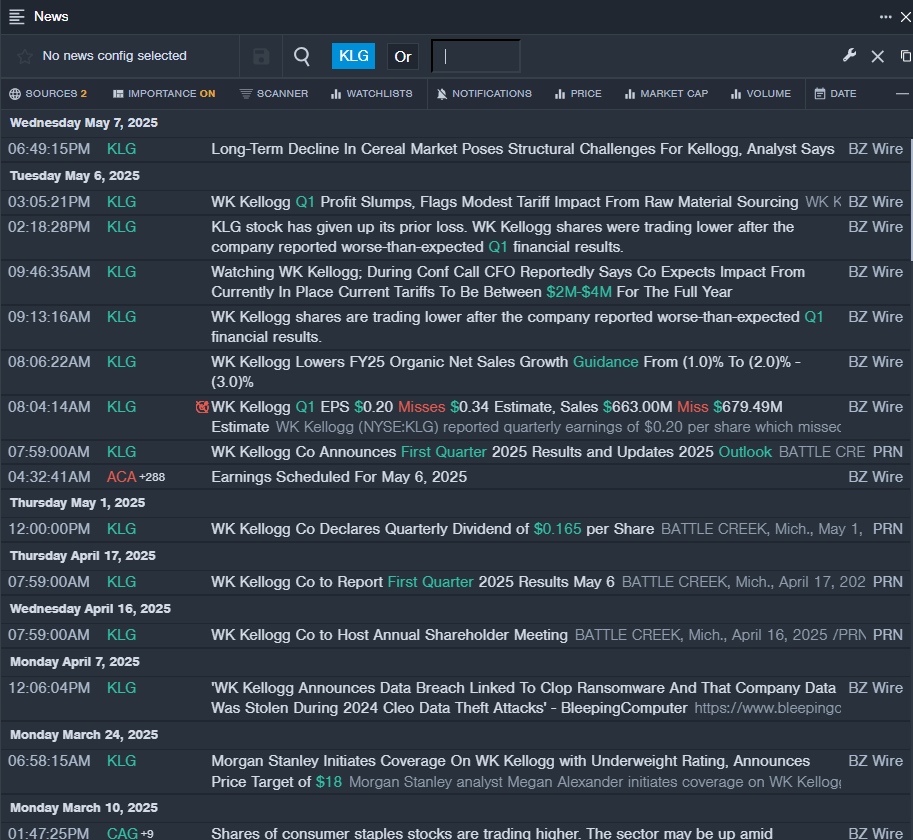Screen dimensions: 913x840
Task: Open the consumer staples stocks trading higher story
Action: coord(491,833)
